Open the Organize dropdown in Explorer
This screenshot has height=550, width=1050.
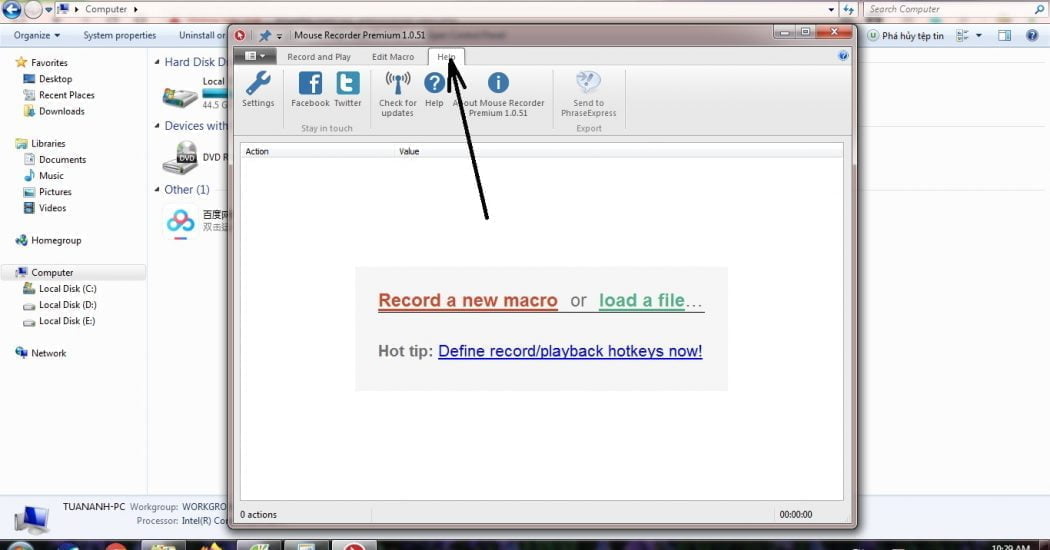(37, 36)
